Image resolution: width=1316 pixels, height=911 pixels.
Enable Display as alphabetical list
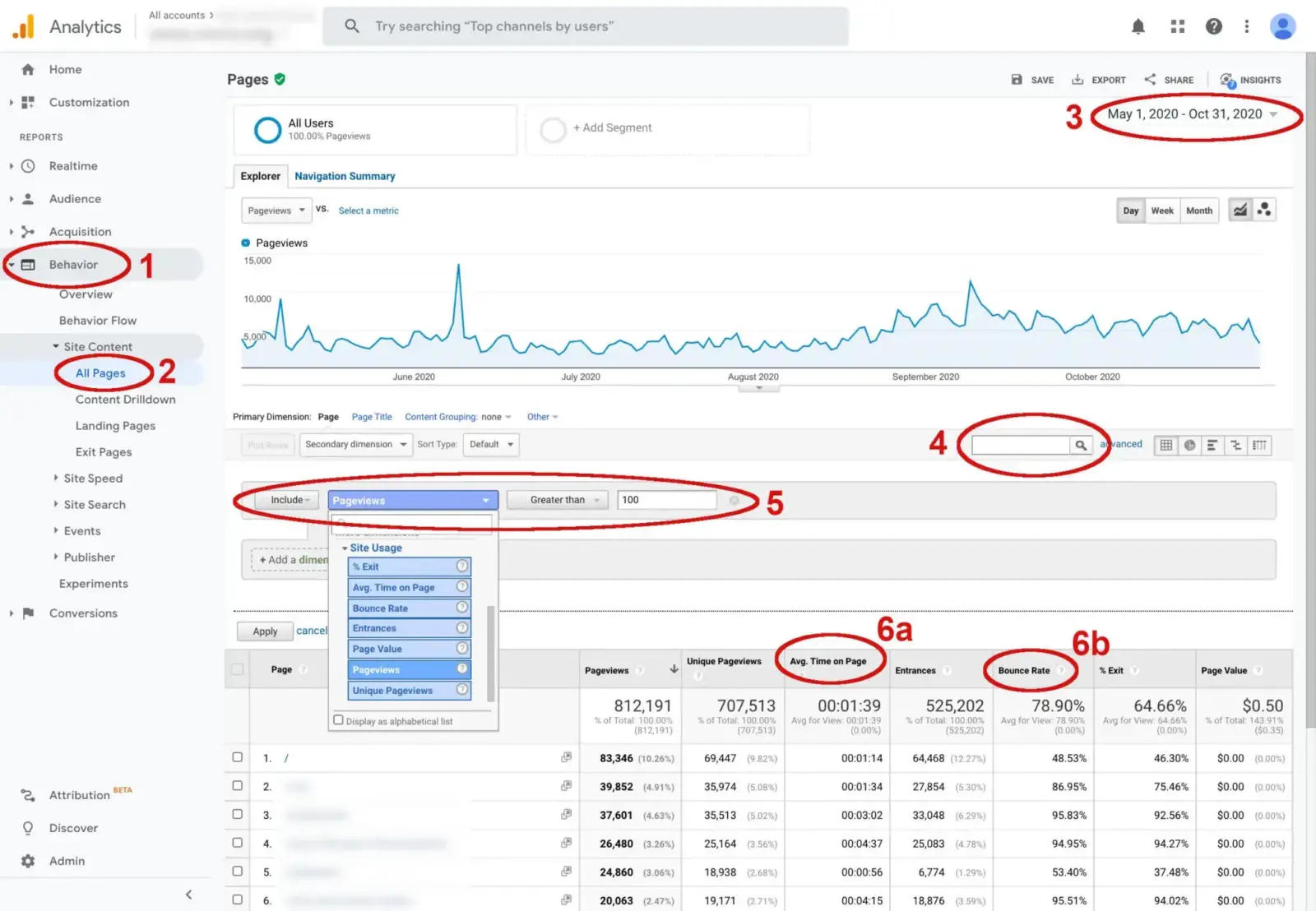[338, 720]
